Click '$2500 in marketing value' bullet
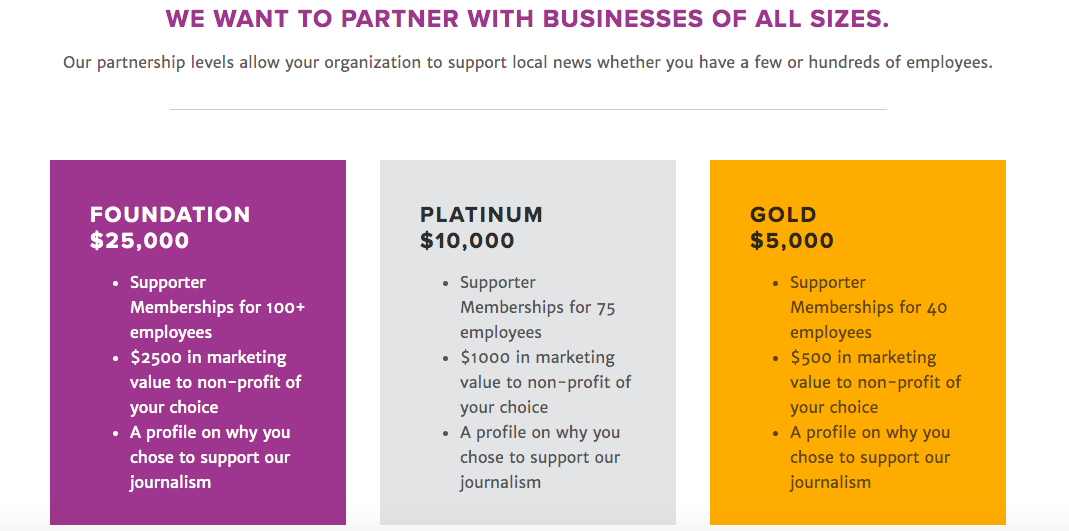 [215, 382]
